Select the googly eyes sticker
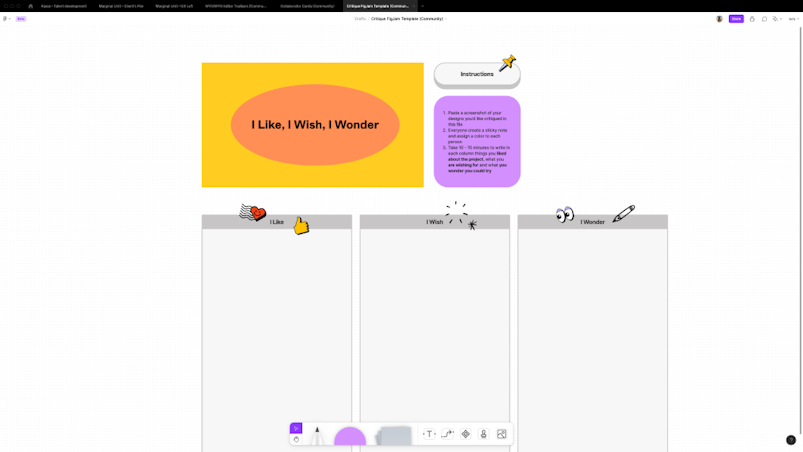This screenshot has height=452, width=803. click(565, 214)
